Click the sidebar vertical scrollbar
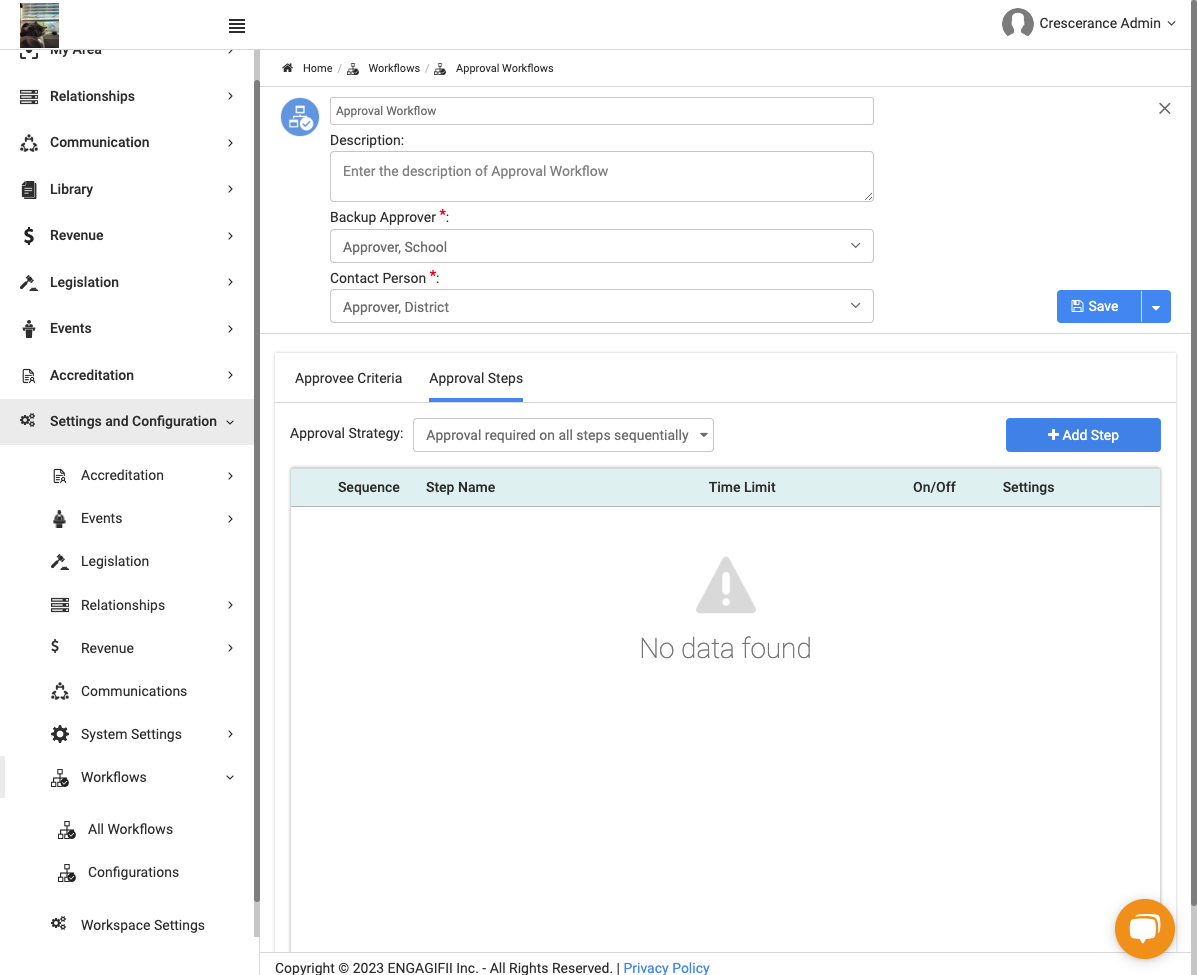Image resolution: width=1197 pixels, height=975 pixels. [256, 489]
